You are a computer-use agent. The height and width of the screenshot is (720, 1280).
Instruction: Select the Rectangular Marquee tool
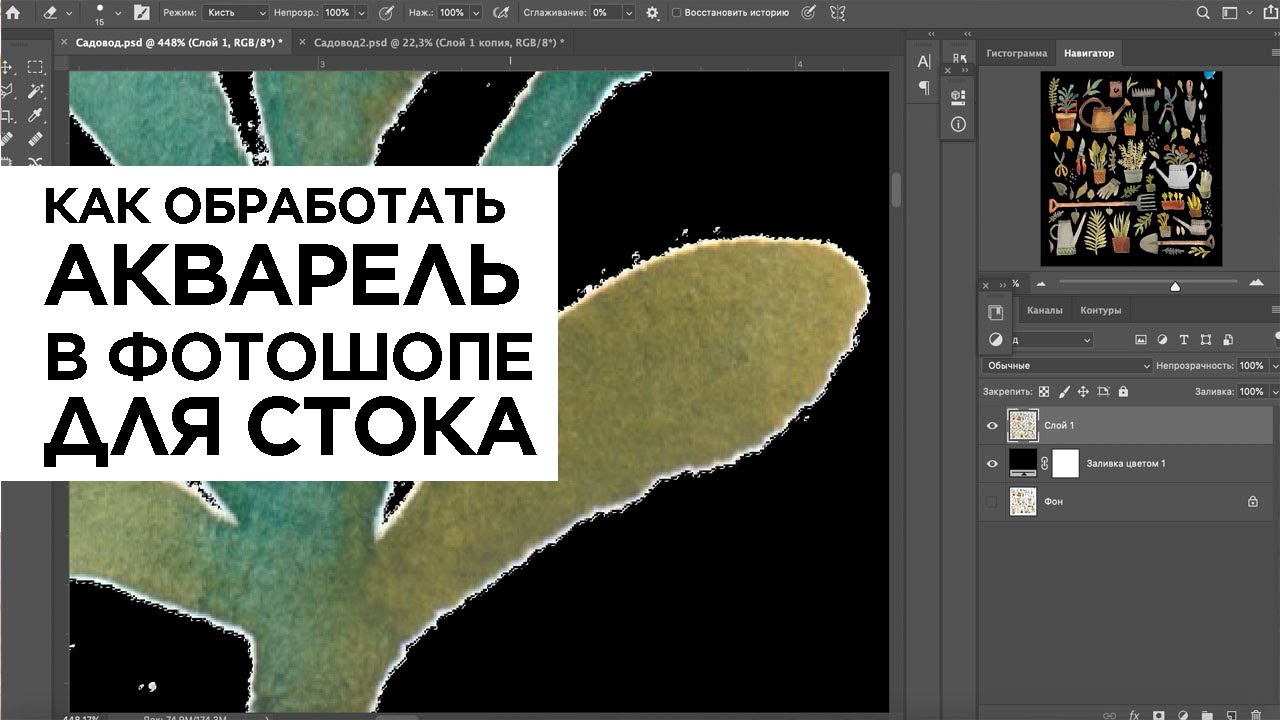pos(35,68)
